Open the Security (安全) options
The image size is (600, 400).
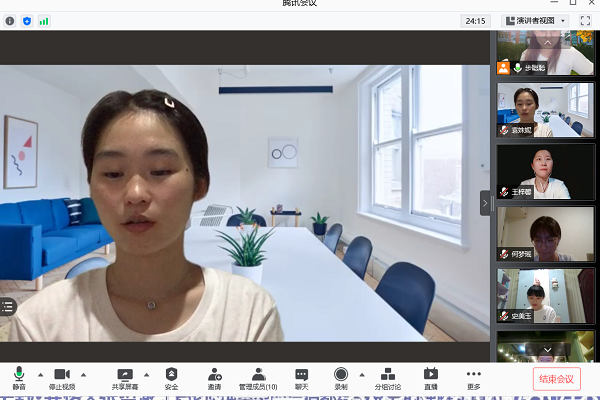[x=171, y=377]
